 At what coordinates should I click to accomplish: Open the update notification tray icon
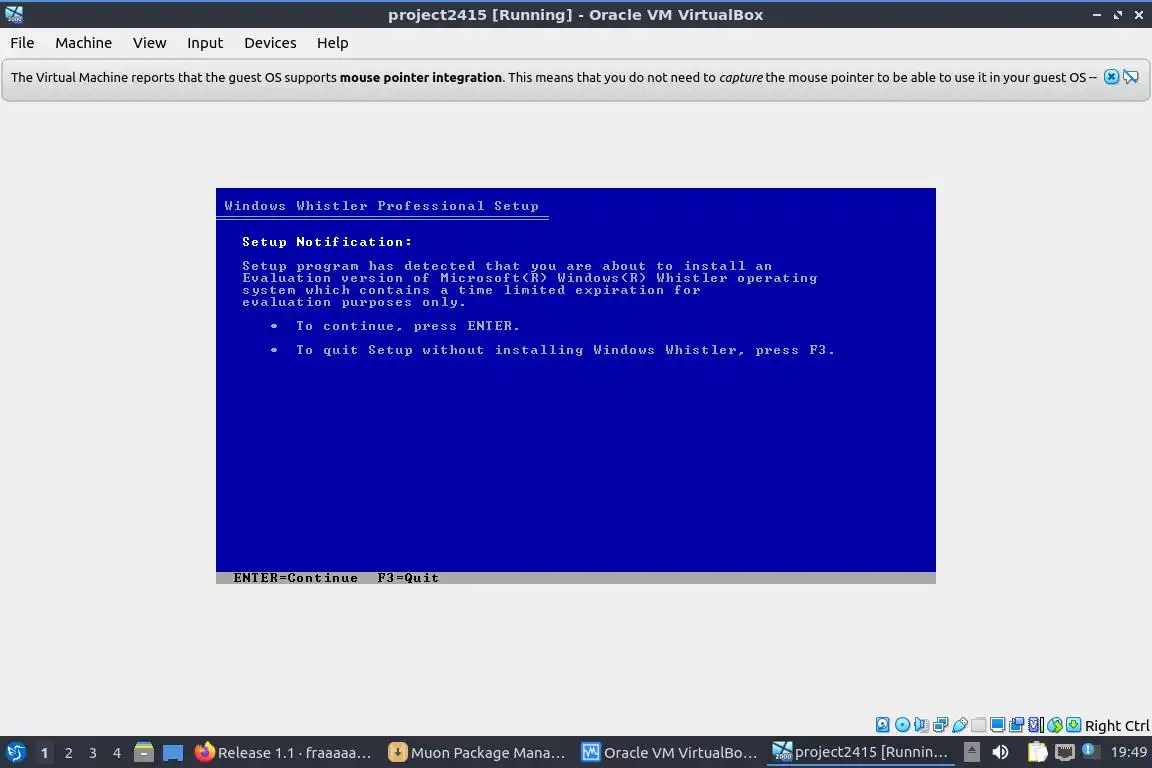[1090, 751]
